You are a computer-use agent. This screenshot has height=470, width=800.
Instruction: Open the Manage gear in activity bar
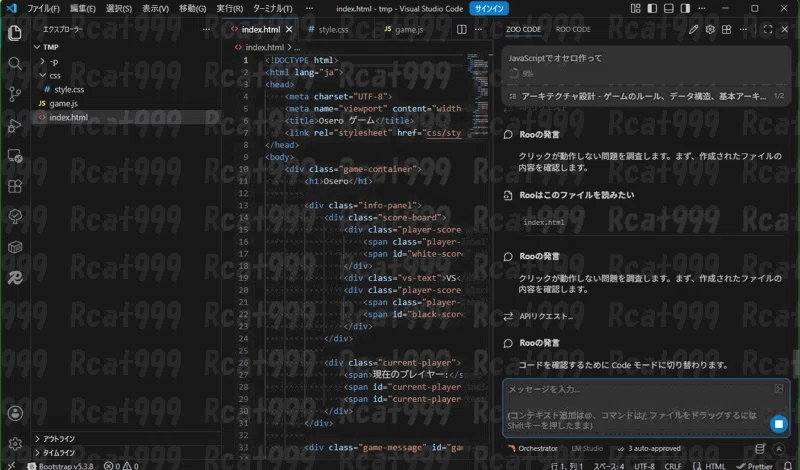(15, 443)
